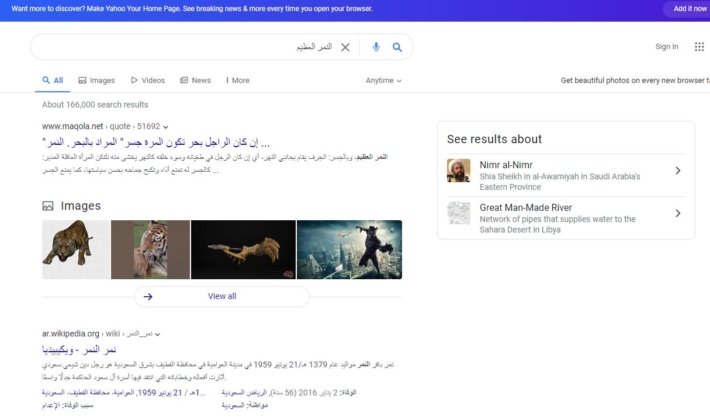This screenshot has height=420, width=710.
Task: Open the Great Man-Made River entry
Action: click(566, 218)
